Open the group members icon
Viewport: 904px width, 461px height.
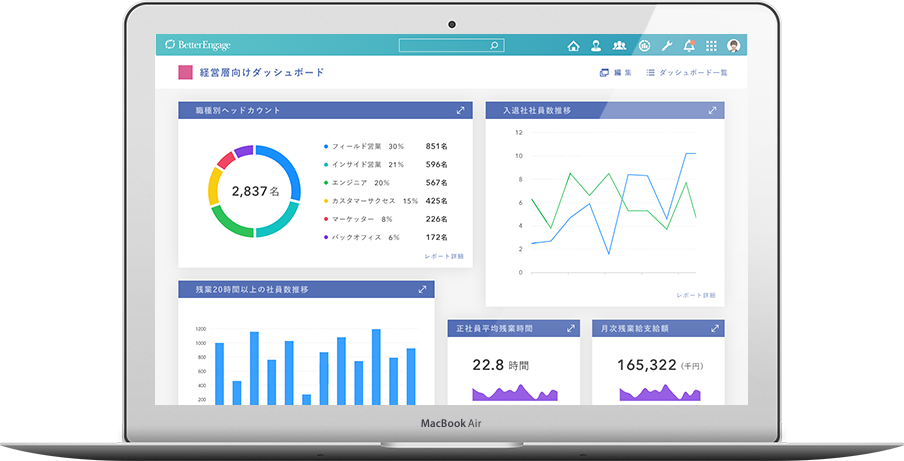[x=620, y=46]
